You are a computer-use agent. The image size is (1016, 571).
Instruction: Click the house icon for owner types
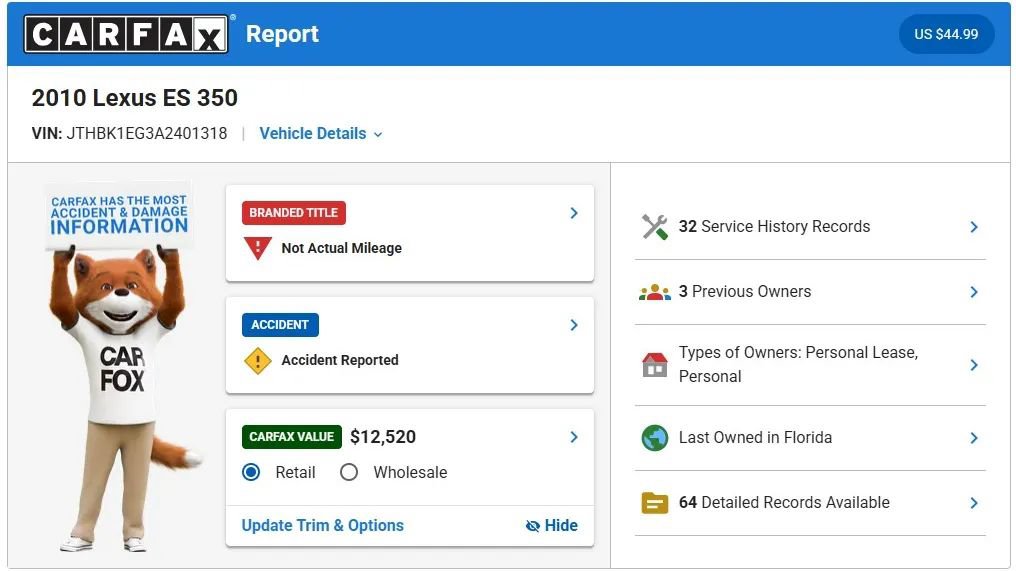pyautogui.click(x=654, y=365)
